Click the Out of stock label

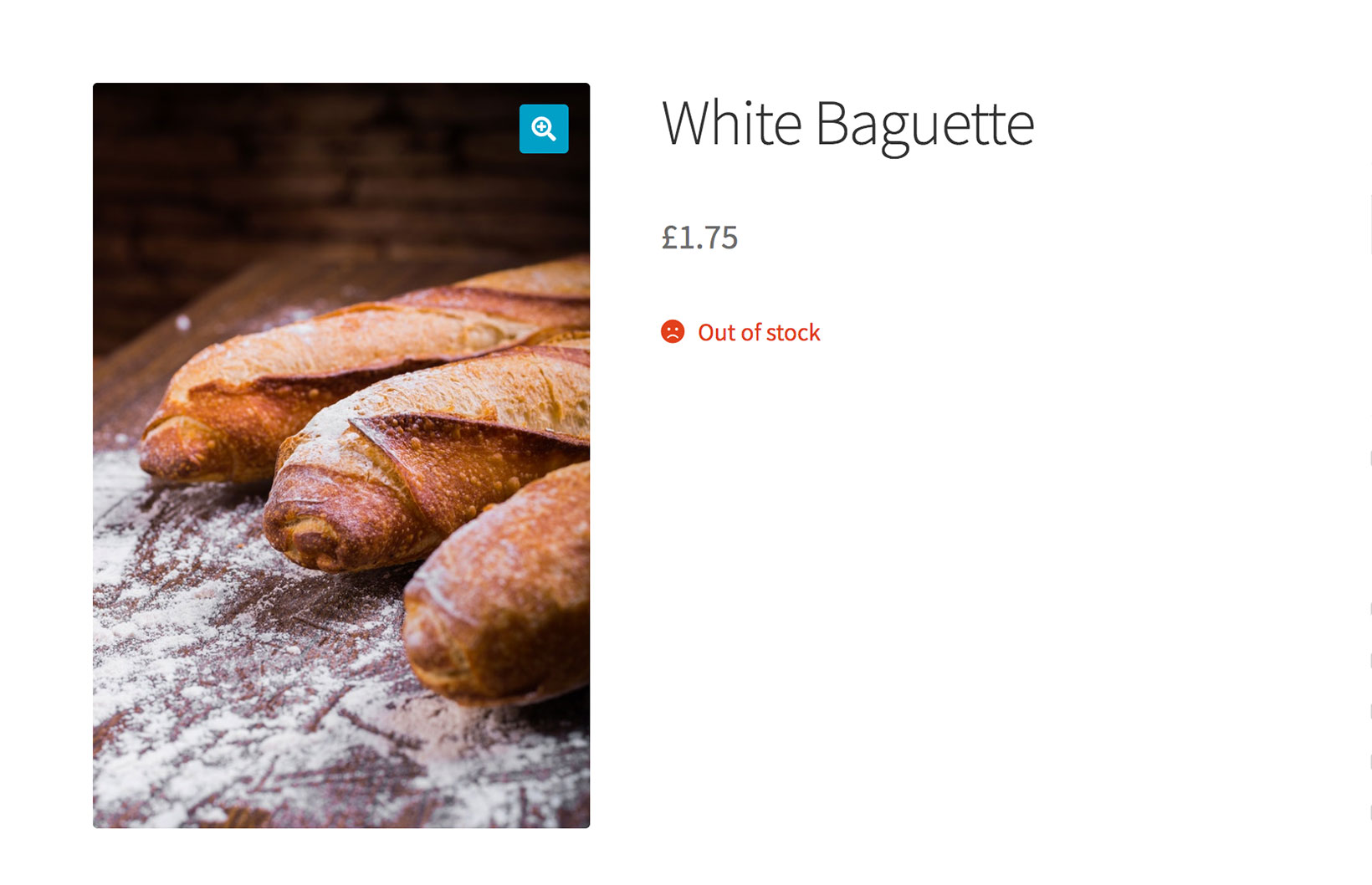[759, 333]
